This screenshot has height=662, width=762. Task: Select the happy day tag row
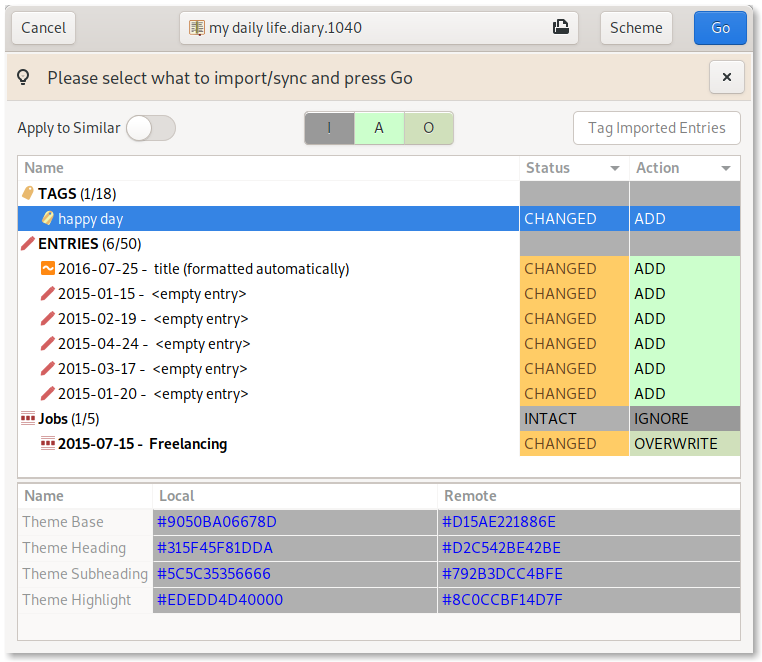tap(268, 218)
